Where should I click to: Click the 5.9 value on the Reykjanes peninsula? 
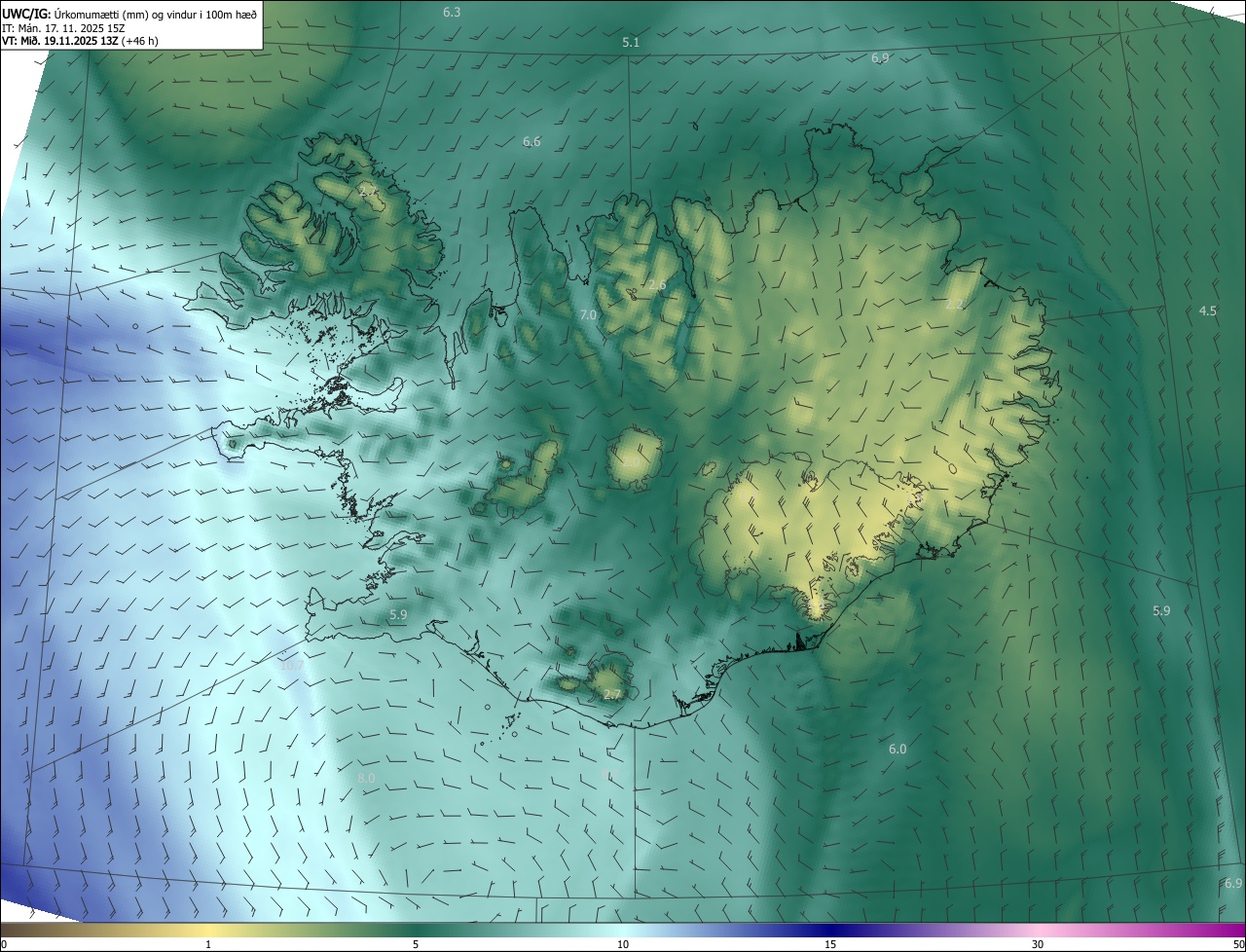pos(398,615)
